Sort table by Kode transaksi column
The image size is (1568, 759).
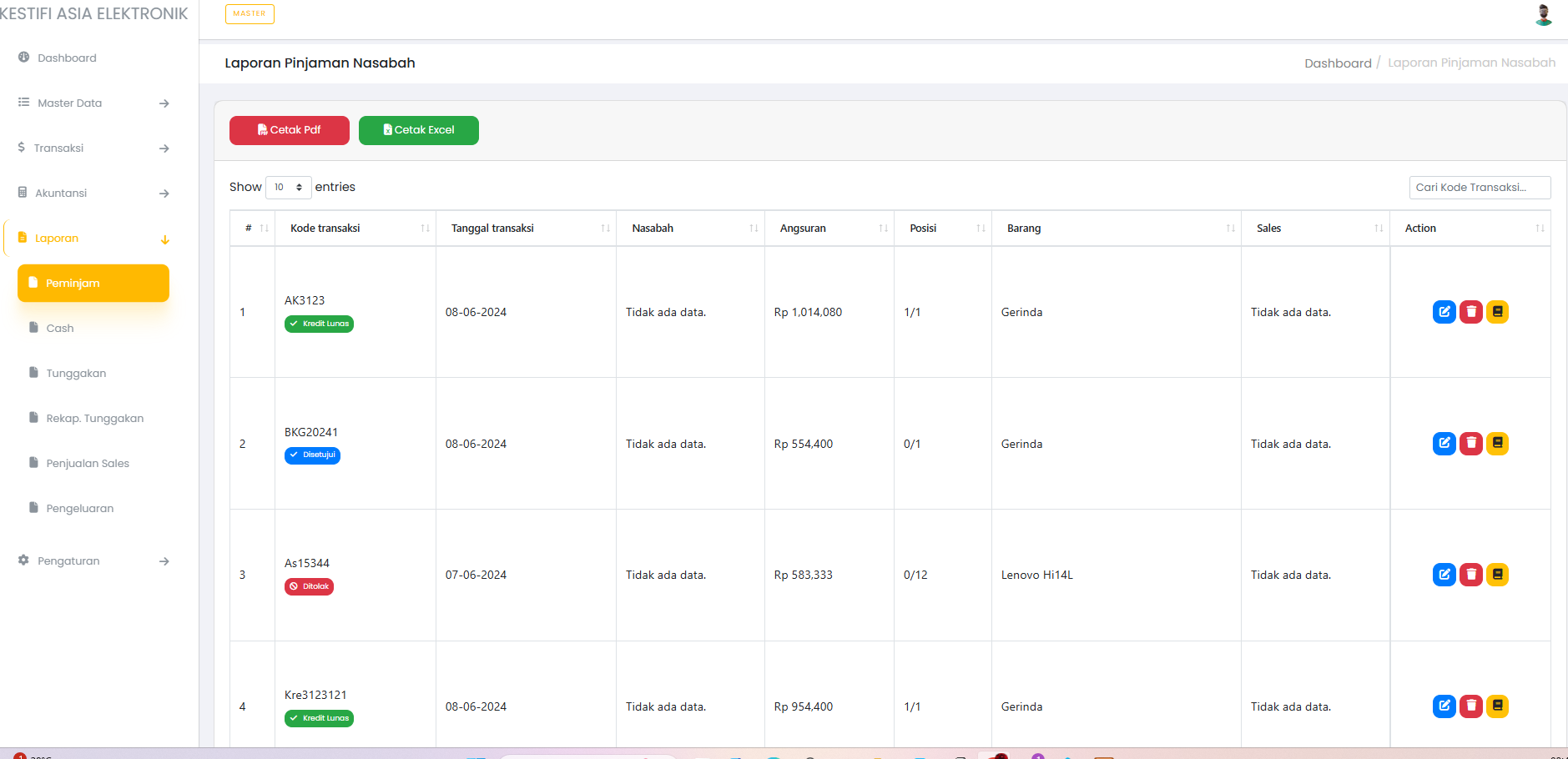(x=355, y=229)
